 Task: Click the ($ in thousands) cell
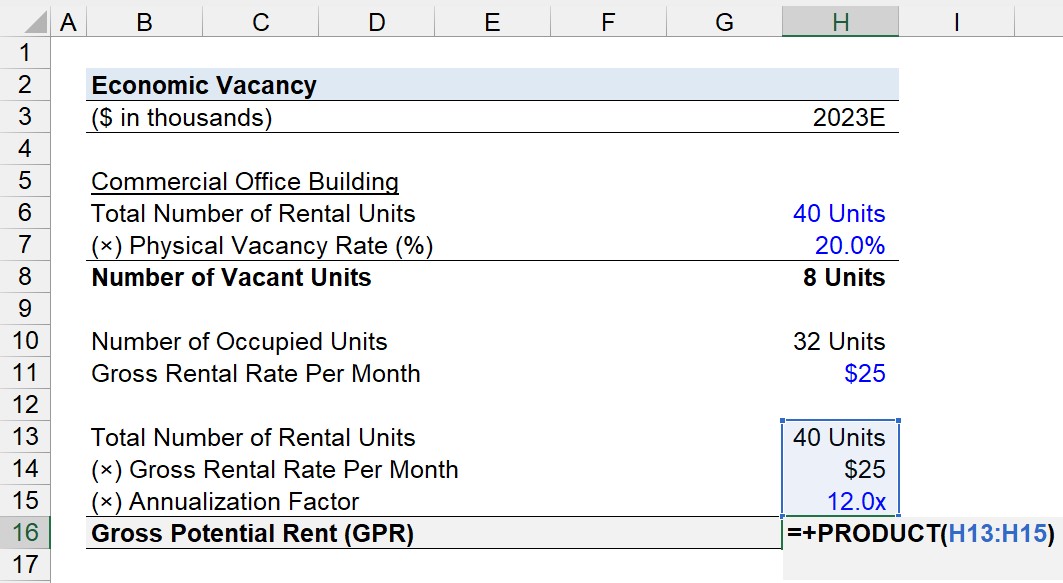pos(182,118)
